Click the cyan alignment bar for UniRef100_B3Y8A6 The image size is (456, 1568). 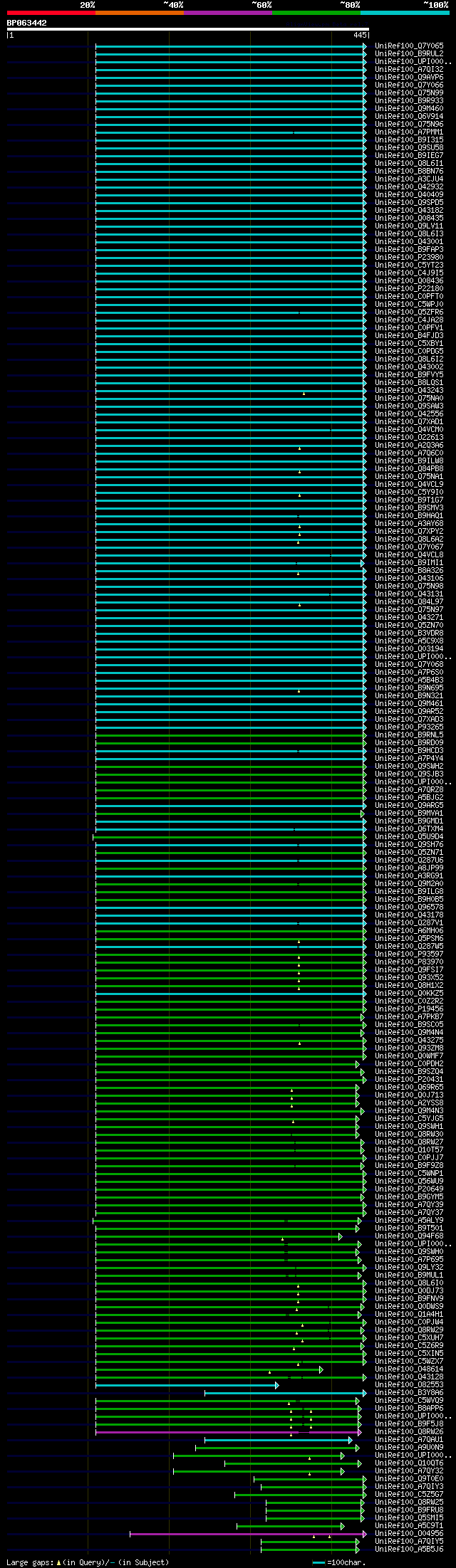(x=285, y=1393)
